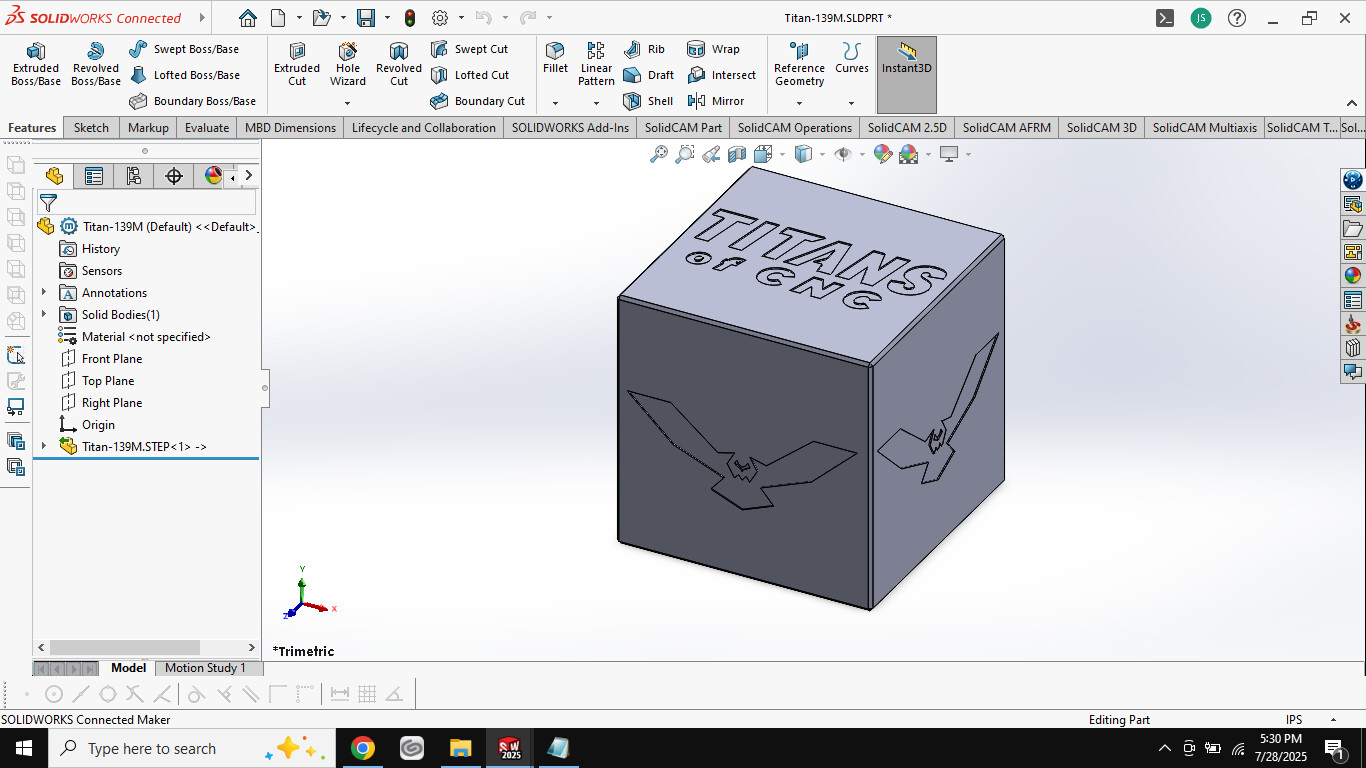Switch to the Sketch tab
This screenshot has height=768, width=1366.
pos(91,127)
